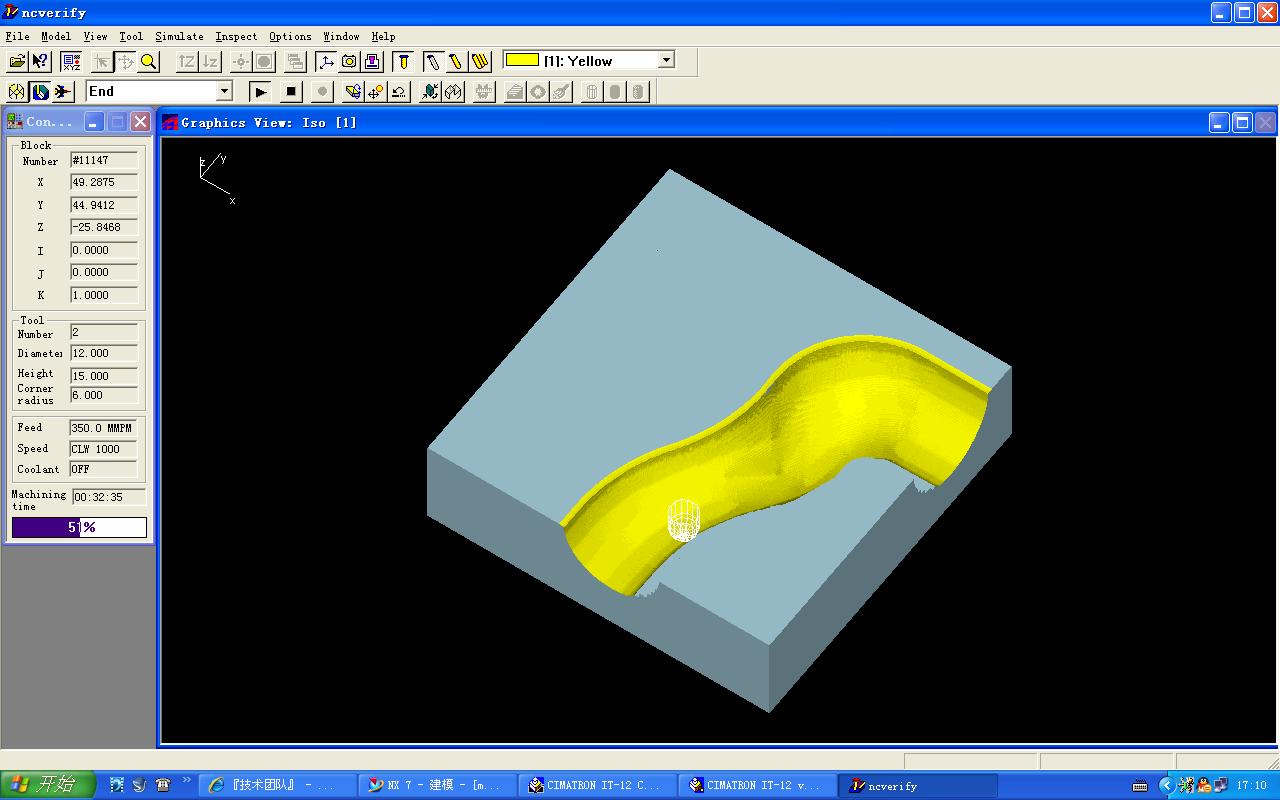Click the tool Height 15.000 field
This screenshot has width=1280, height=800.
104,376
